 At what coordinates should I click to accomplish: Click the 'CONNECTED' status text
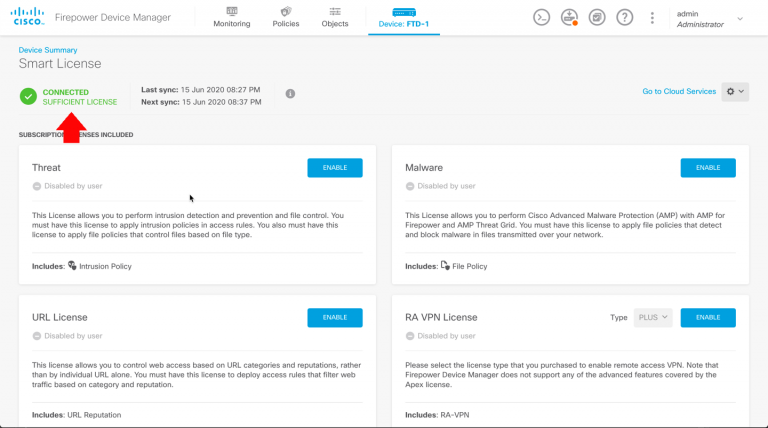66,92
